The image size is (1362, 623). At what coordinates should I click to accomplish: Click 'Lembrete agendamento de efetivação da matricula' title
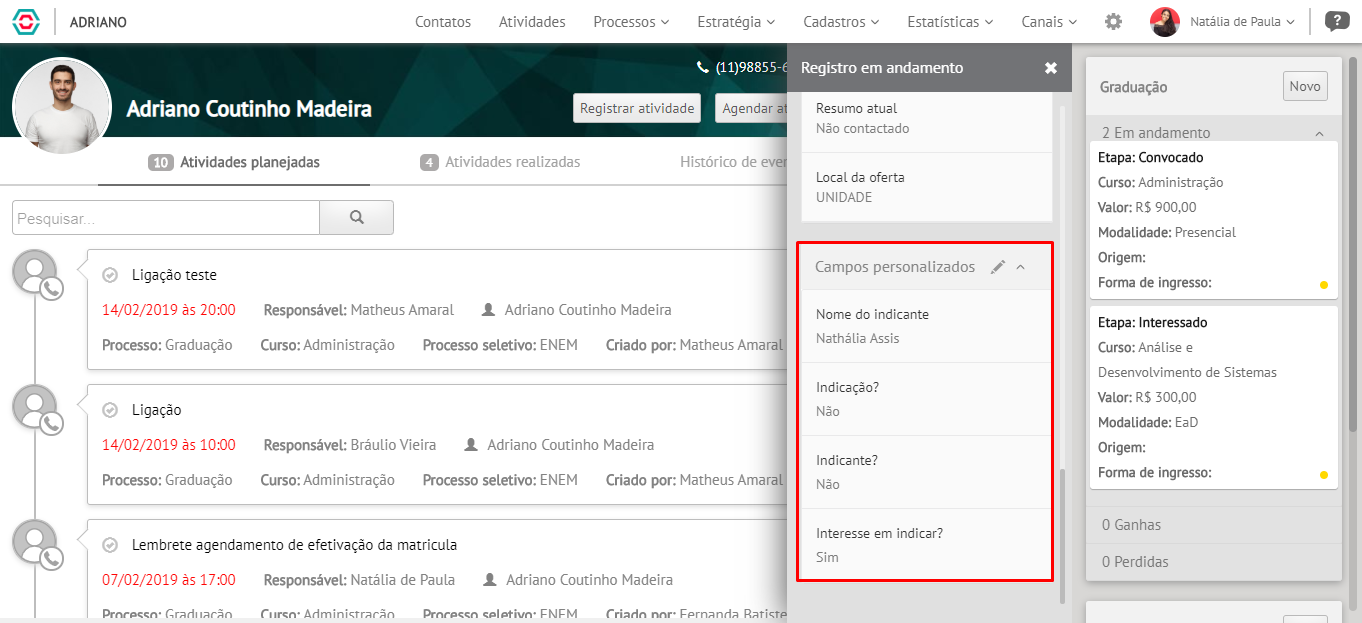[294, 545]
